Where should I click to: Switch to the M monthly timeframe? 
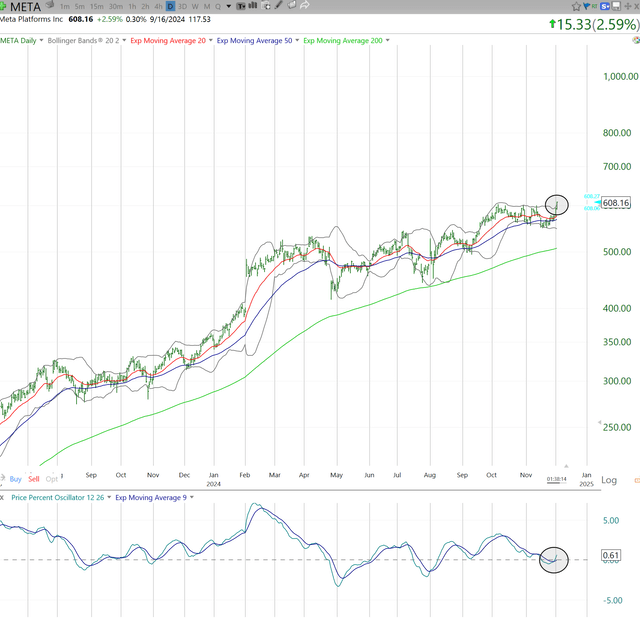(207, 6)
